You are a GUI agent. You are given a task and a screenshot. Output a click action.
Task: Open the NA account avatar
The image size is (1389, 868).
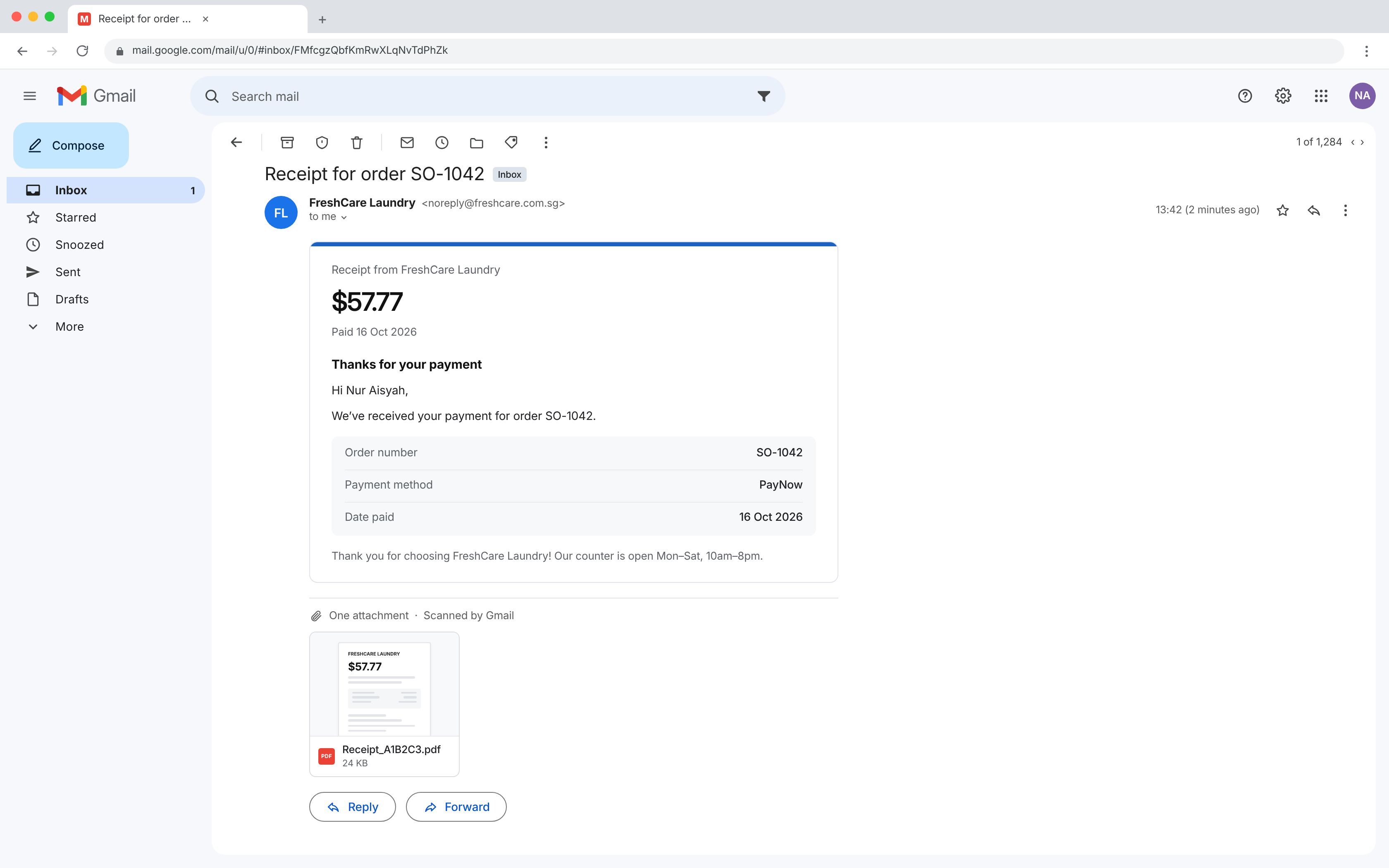[x=1362, y=96]
